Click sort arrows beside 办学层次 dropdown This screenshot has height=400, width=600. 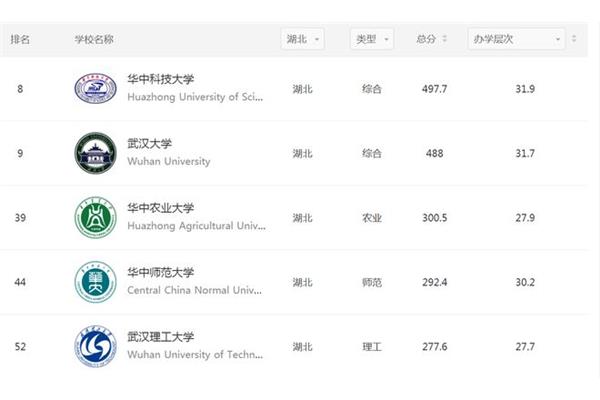tap(574, 39)
